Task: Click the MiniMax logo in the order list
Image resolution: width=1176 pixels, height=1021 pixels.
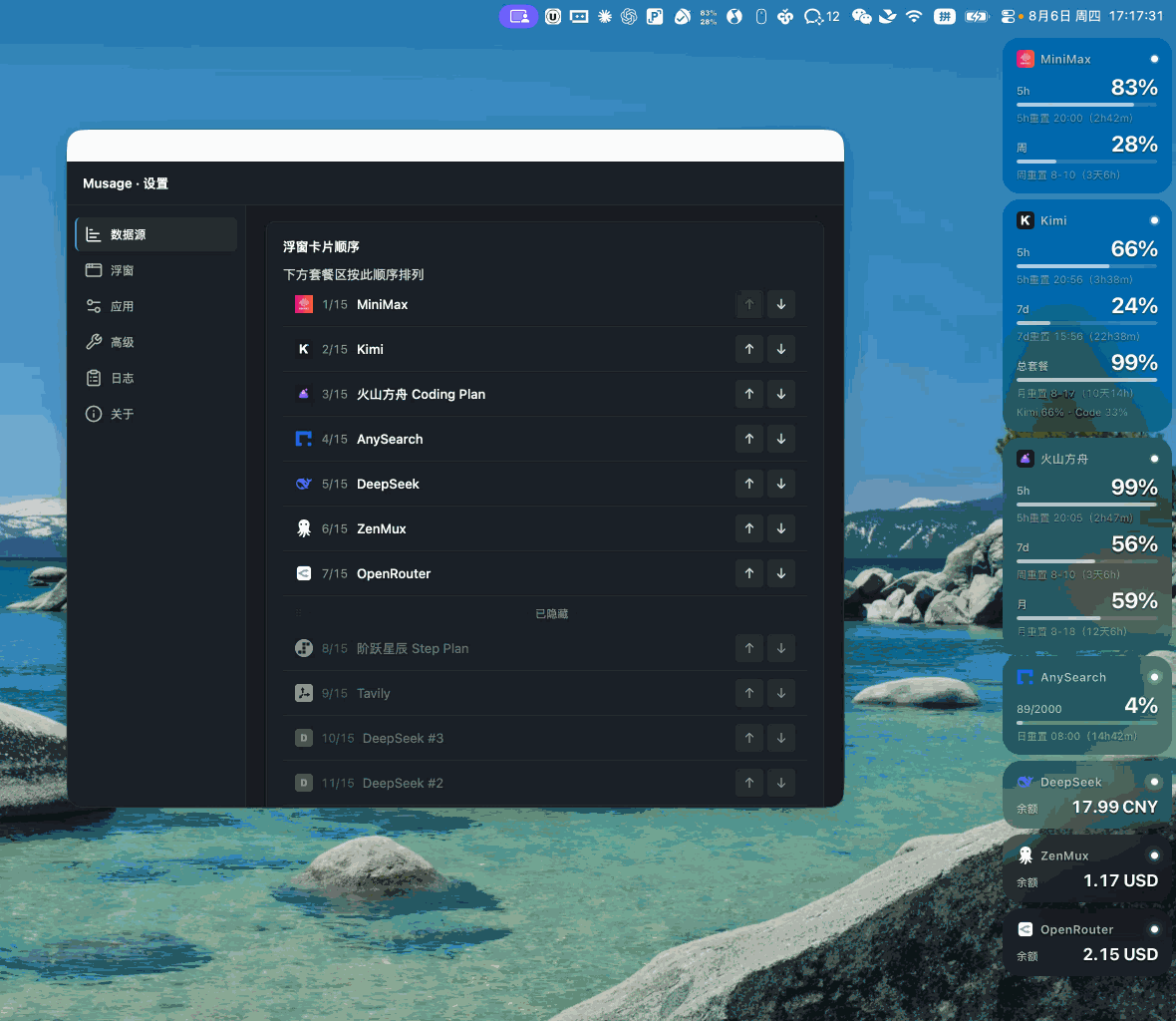Action: coord(304,304)
